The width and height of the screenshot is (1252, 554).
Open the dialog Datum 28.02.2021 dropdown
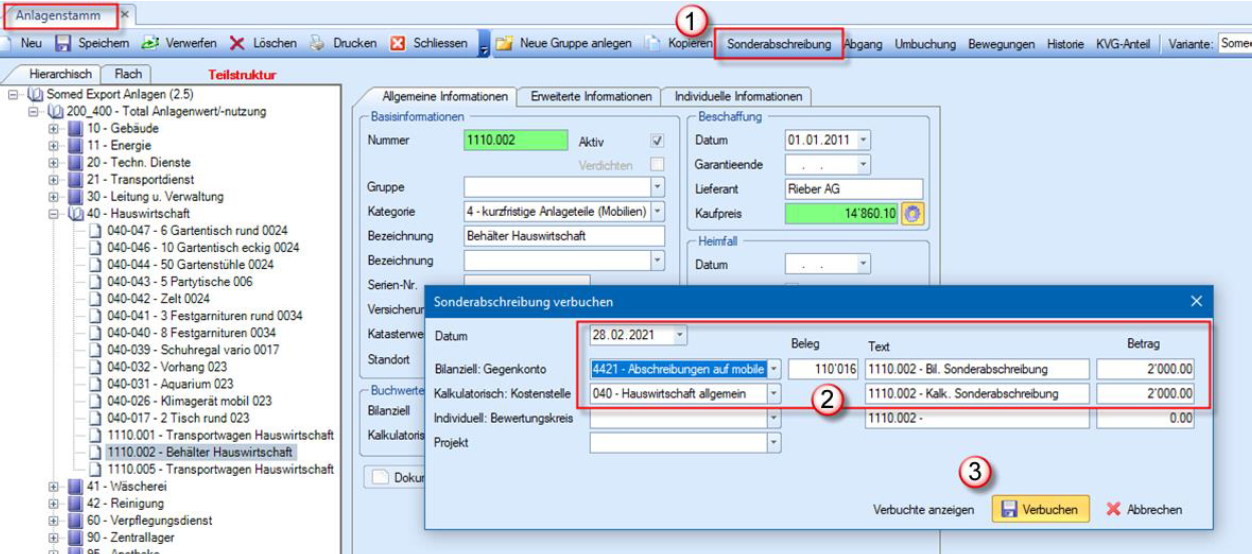tap(679, 335)
